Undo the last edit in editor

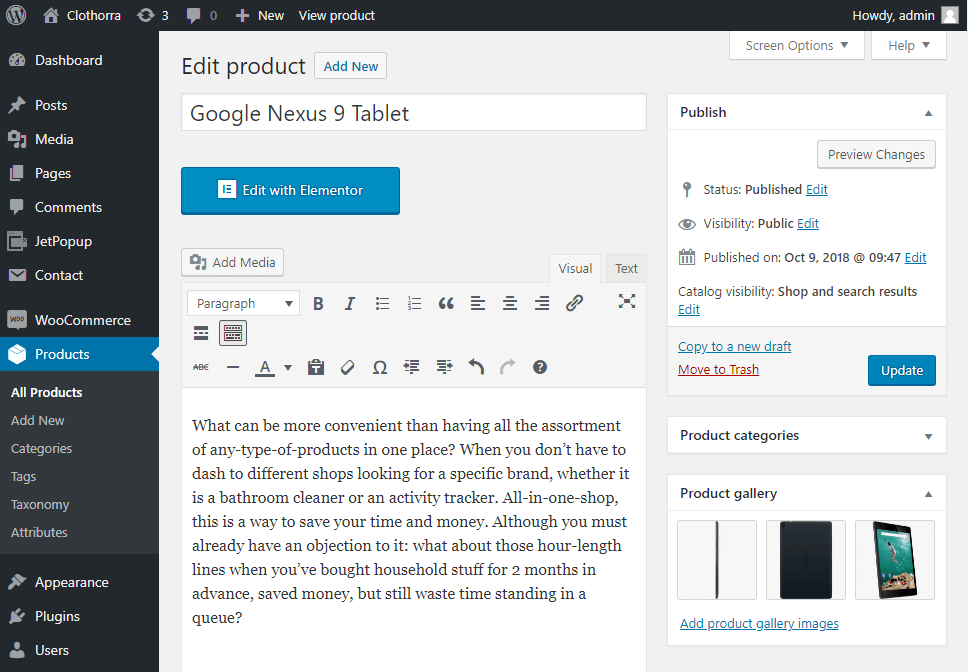pos(476,367)
